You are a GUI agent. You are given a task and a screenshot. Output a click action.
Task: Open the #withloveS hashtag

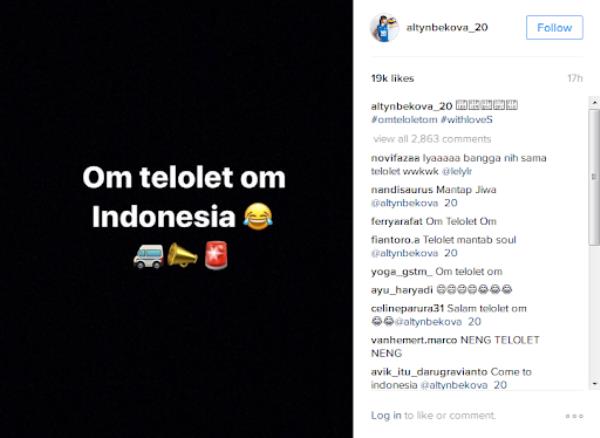tap(467, 120)
